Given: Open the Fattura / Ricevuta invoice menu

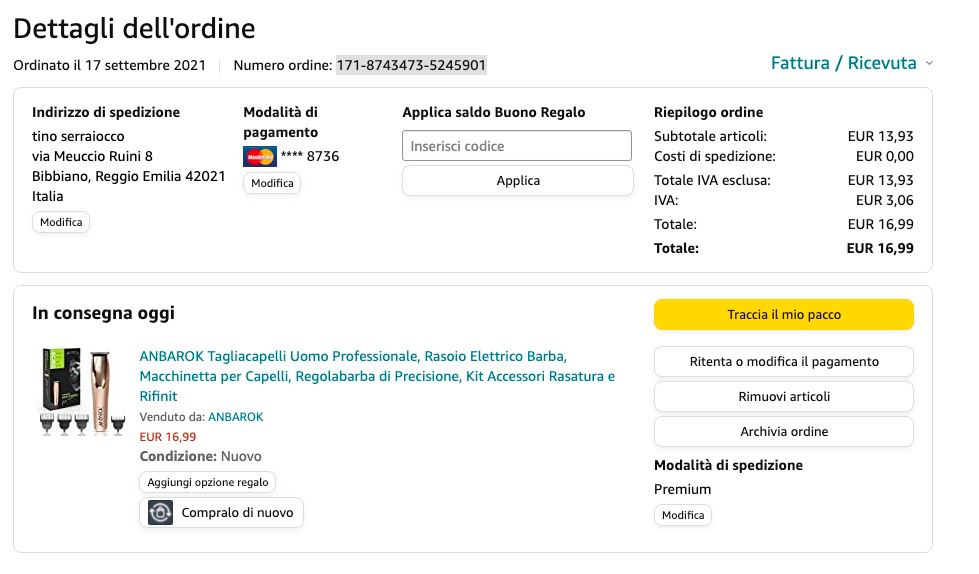Looking at the screenshot, I should [843, 63].
